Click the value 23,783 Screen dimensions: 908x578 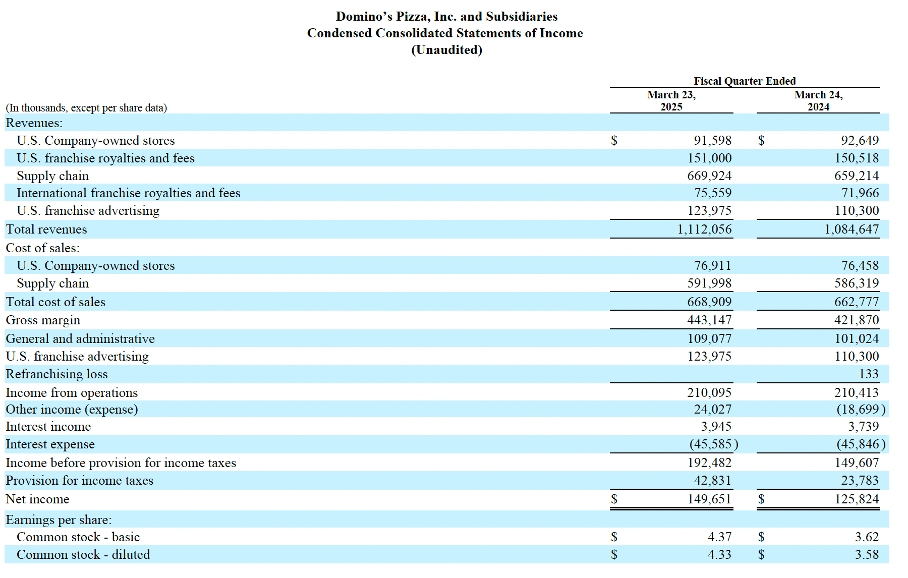(x=859, y=481)
